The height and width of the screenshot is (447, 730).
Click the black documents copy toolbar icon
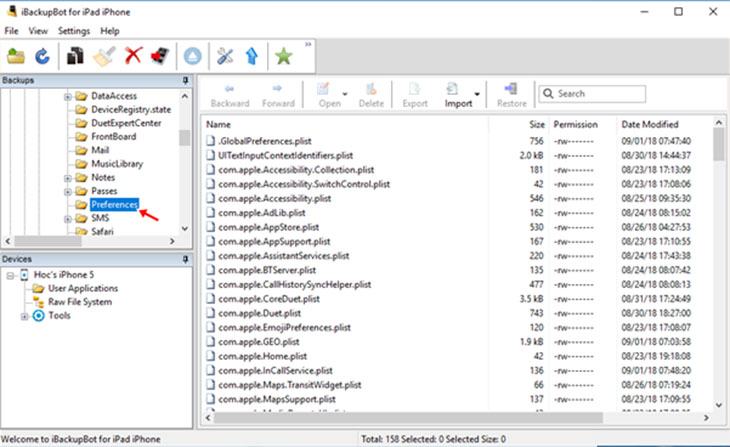tap(75, 56)
